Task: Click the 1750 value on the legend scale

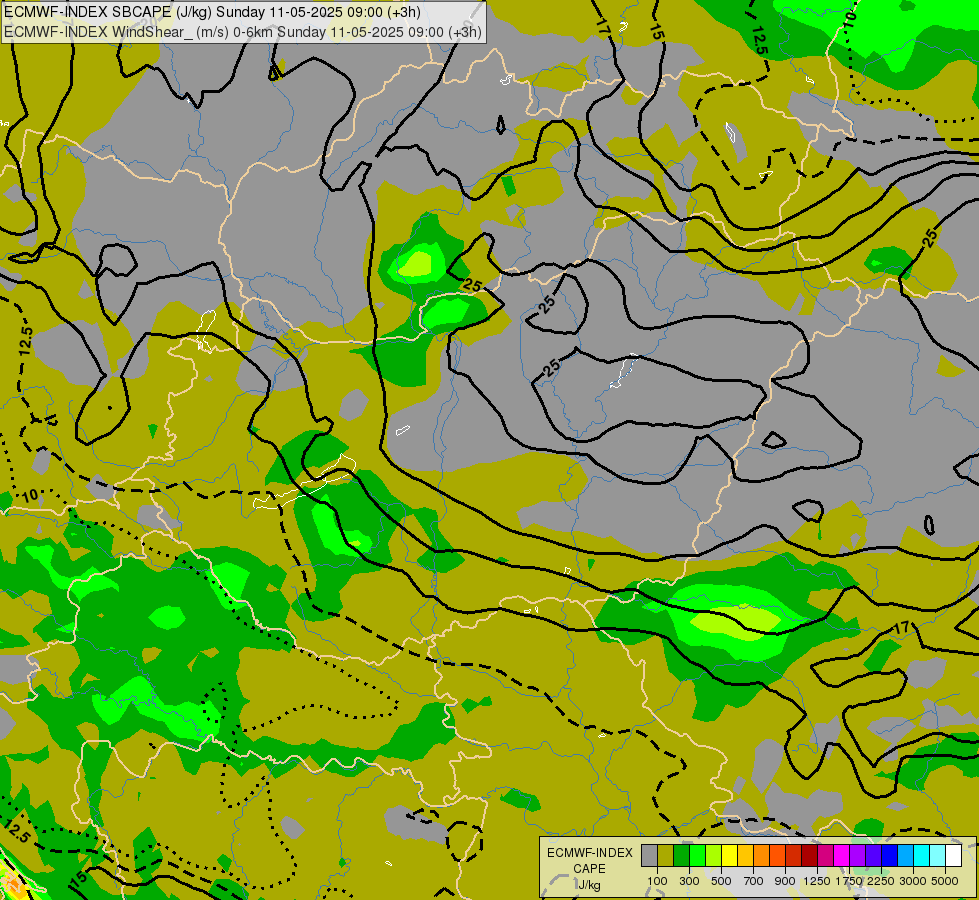Action: pos(849,881)
